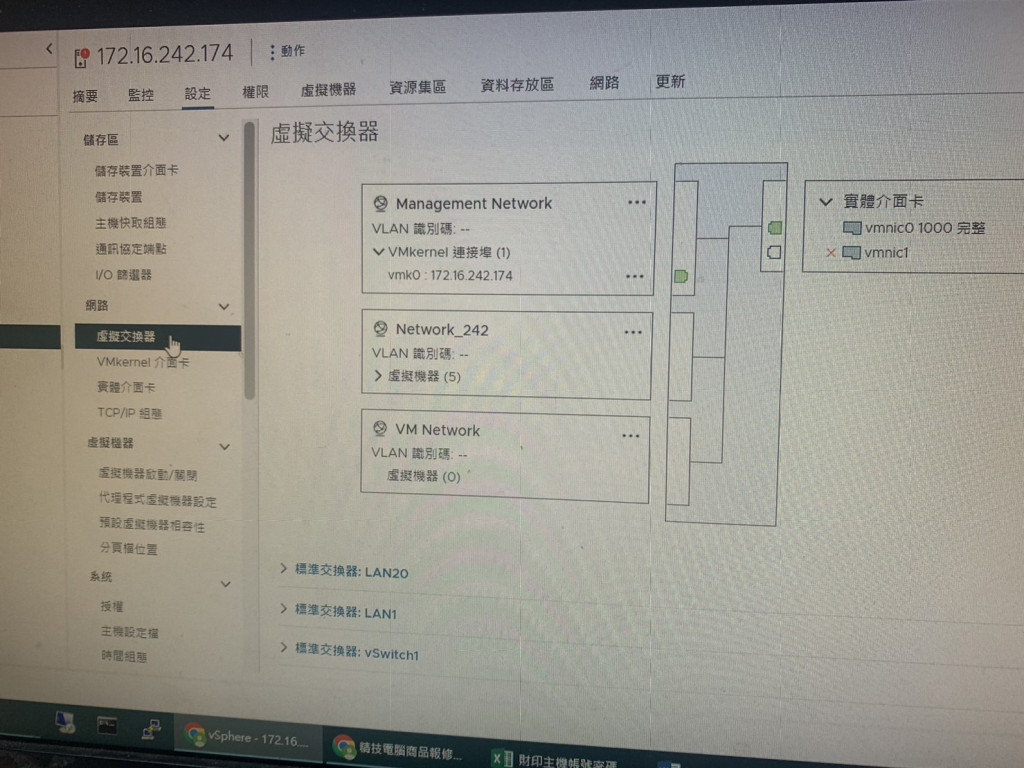
Task: Open vmk0 172.16.242.174 options ellipsis
Action: [x=635, y=276]
